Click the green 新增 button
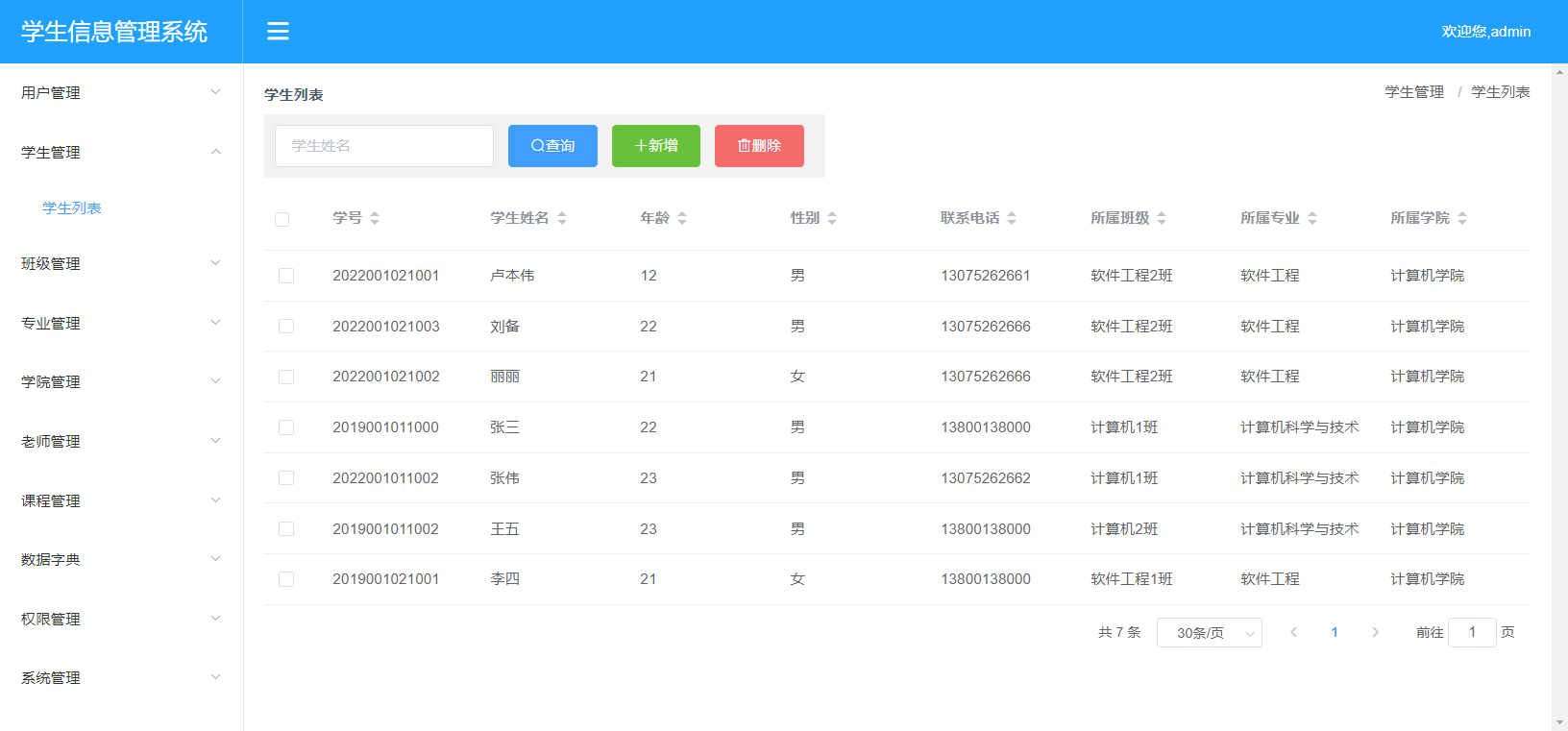The width and height of the screenshot is (1568, 731). click(656, 146)
